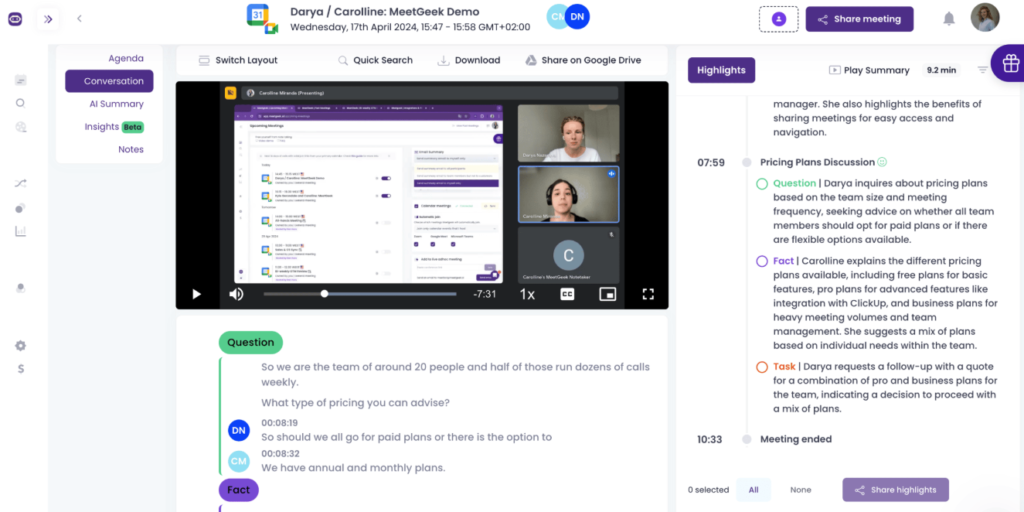The width and height of the screenshot is (1024, 512).
Task: Open the Notes tab
Action: coord(131,149)
